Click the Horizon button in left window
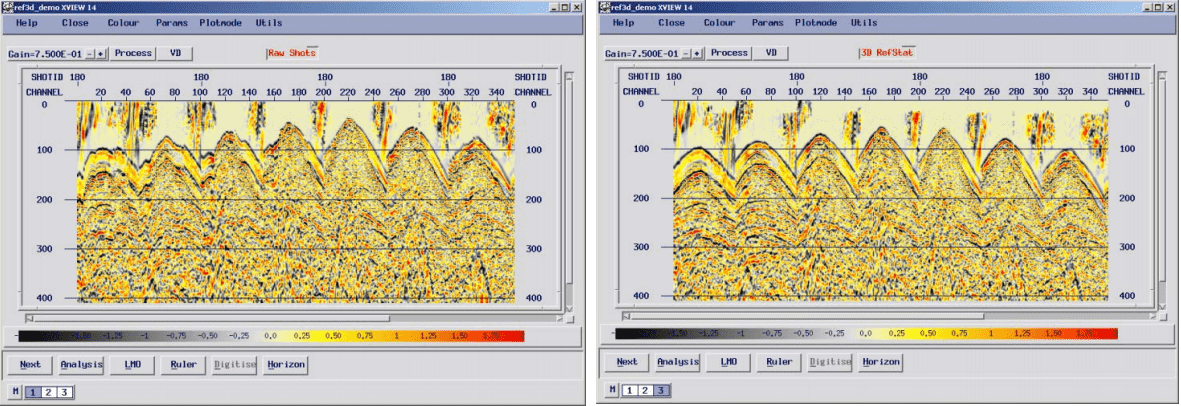 [x=286, y=364]
